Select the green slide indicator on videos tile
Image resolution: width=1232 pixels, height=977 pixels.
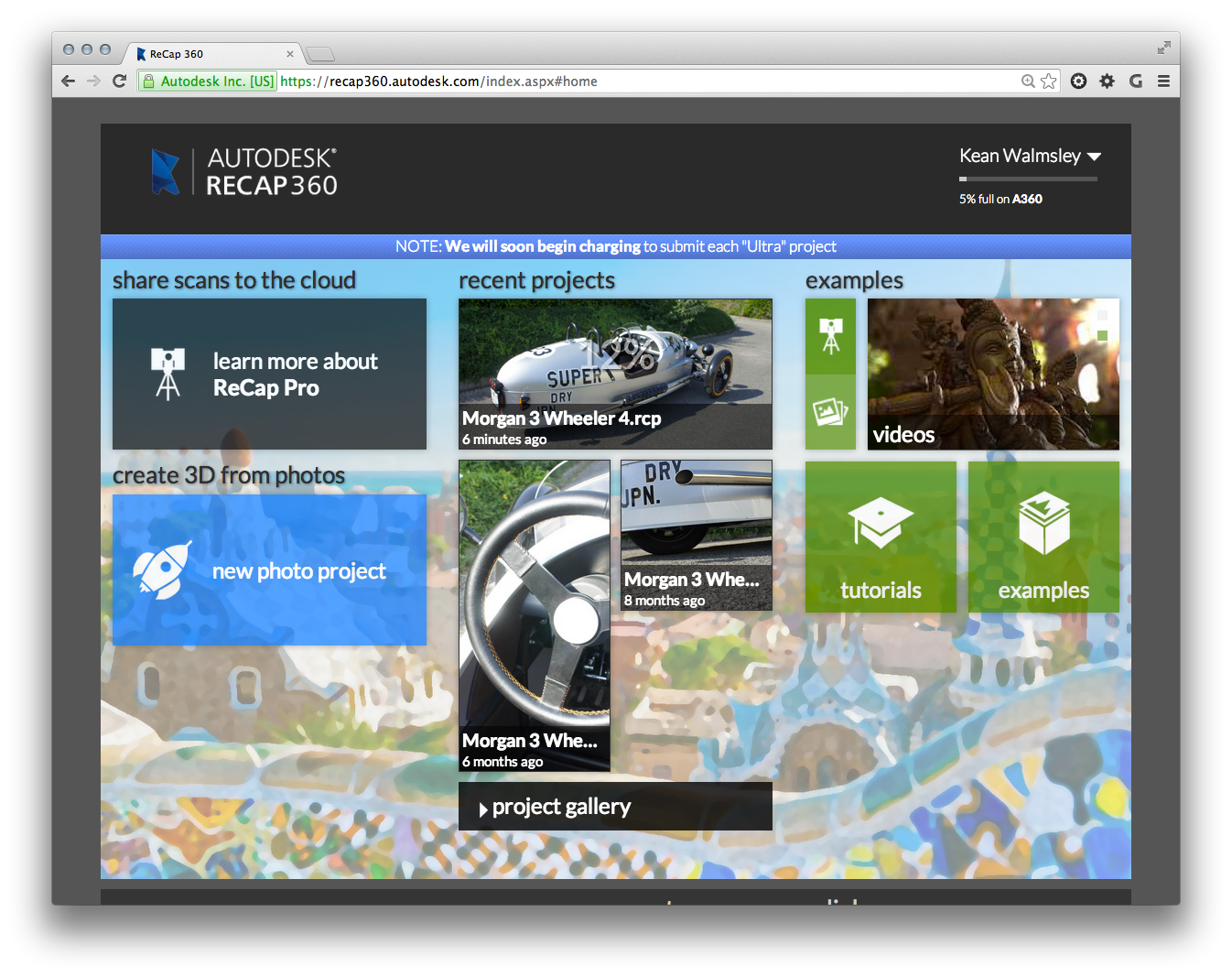(x=1102, y=336)
